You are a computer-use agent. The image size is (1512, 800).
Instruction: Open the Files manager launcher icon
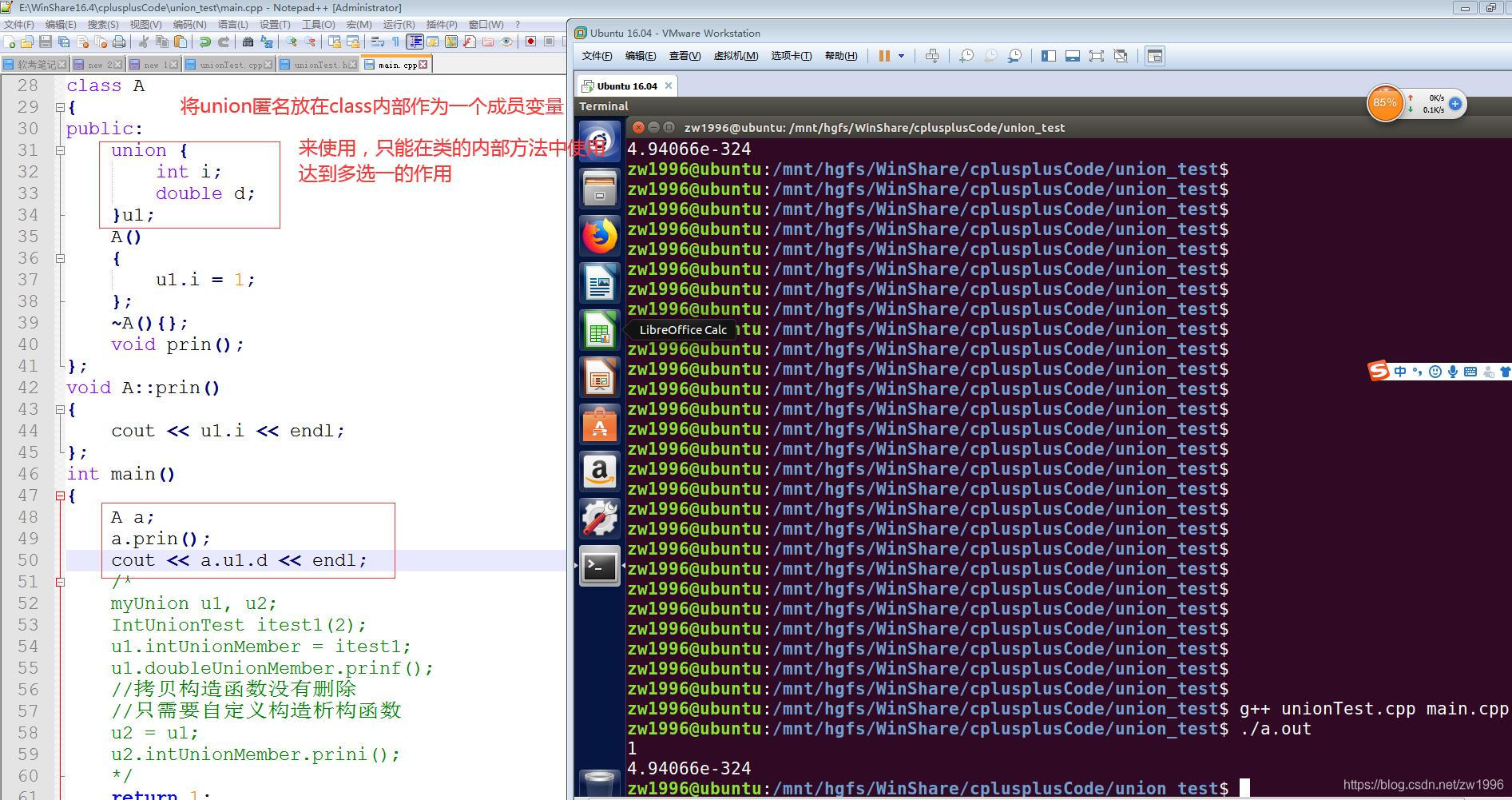[600, 189]
